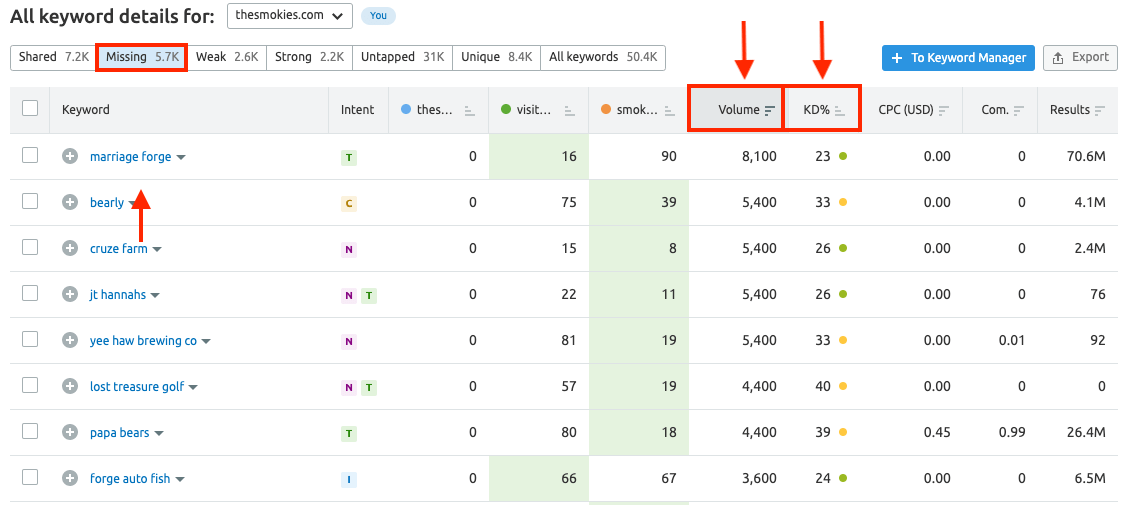Sort by Volume column filter icon
The image size is (1124, 505).
point(770,110)
